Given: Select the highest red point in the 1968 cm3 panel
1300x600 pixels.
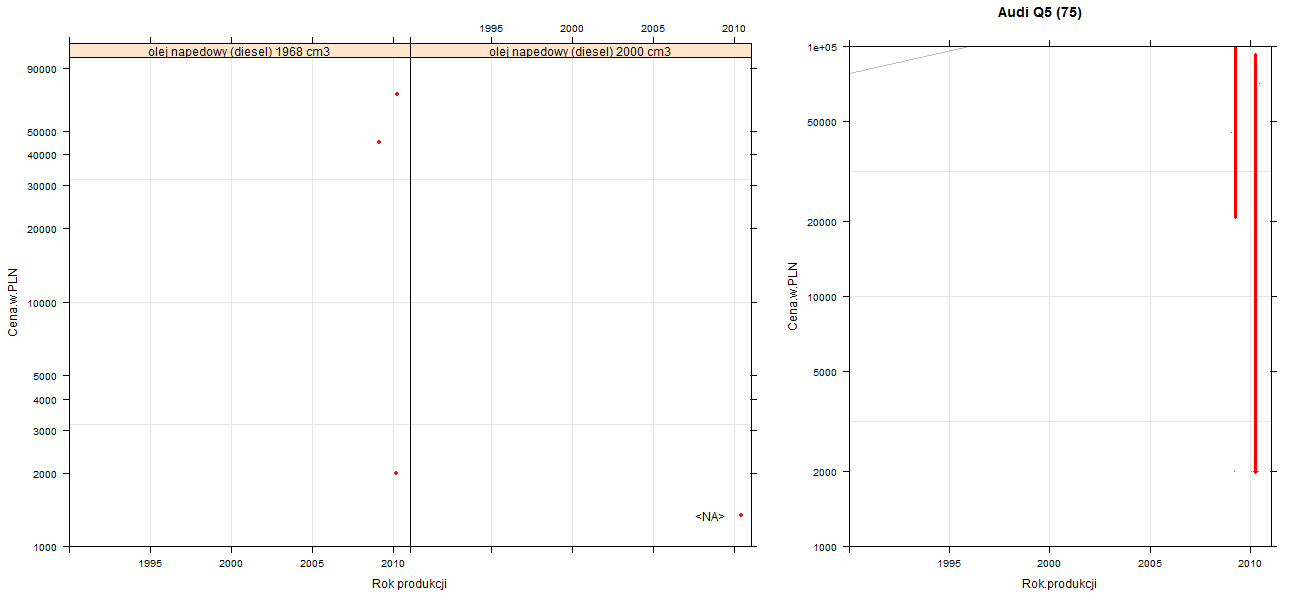Looking at the screenshot, I should tap(397, 94).
